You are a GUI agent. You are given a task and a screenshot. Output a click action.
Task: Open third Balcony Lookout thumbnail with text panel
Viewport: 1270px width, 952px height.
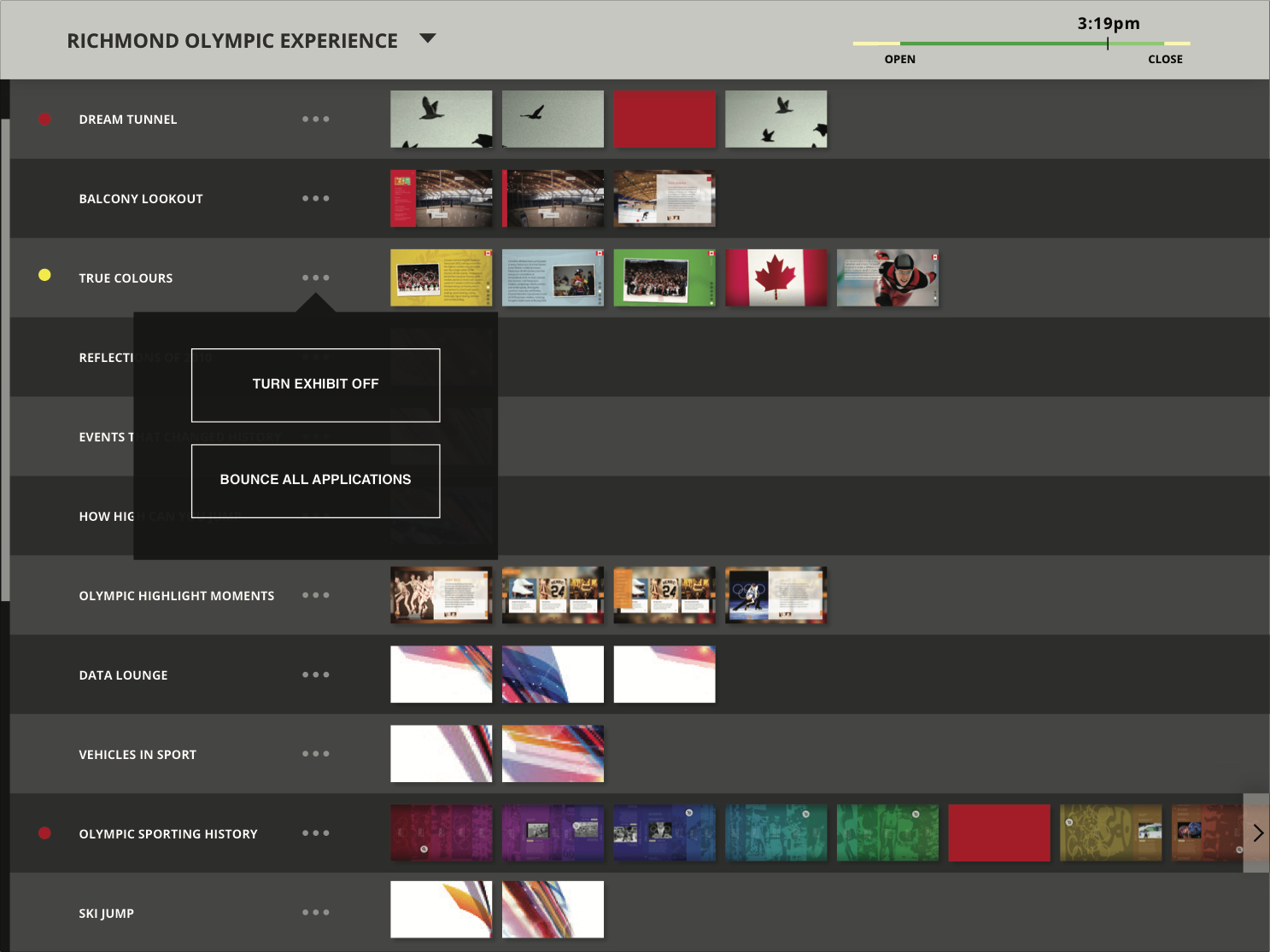point(664,199)
